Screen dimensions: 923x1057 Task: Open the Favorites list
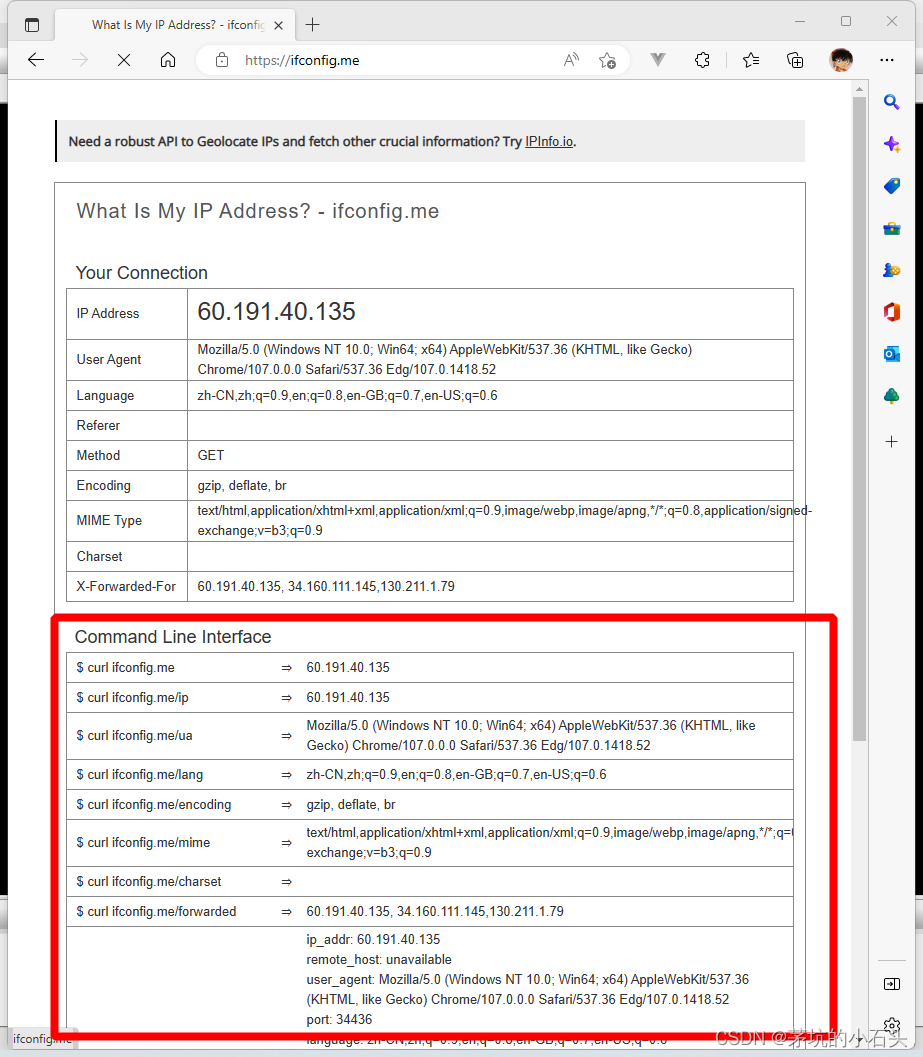750,60
